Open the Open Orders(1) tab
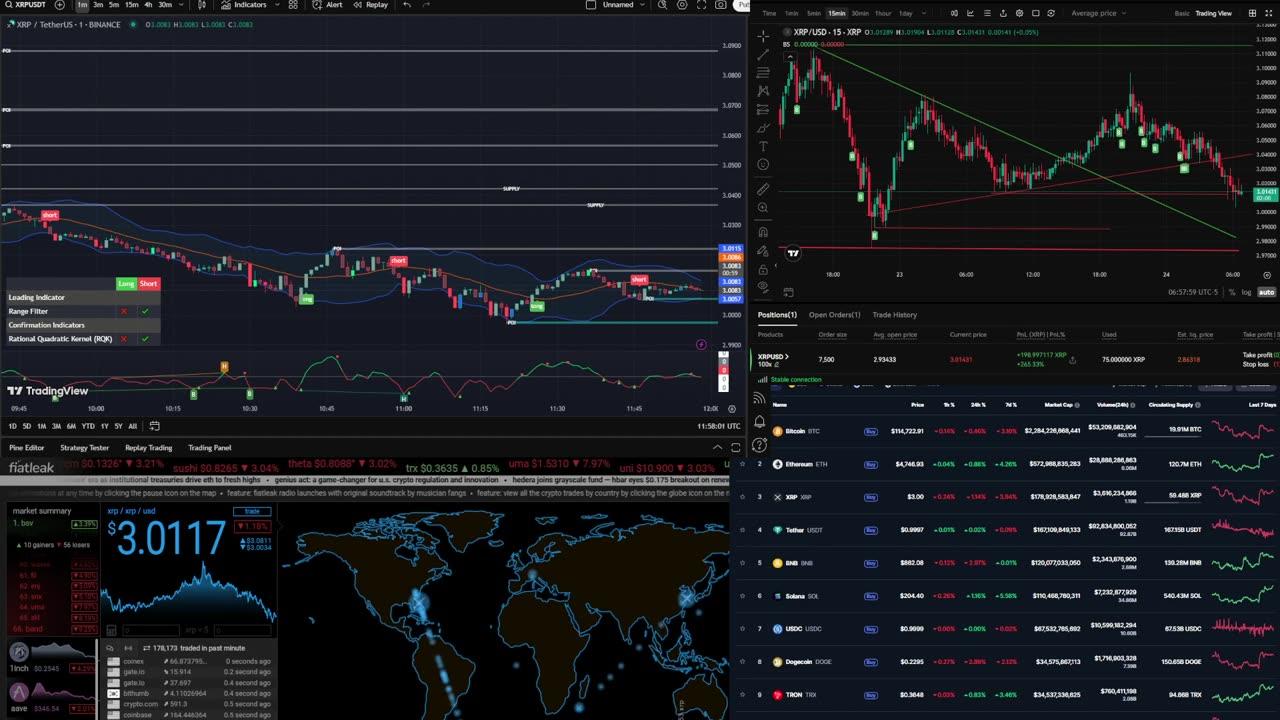The image size is (1280, 720). pyautogui.click(x=834, y=315)
